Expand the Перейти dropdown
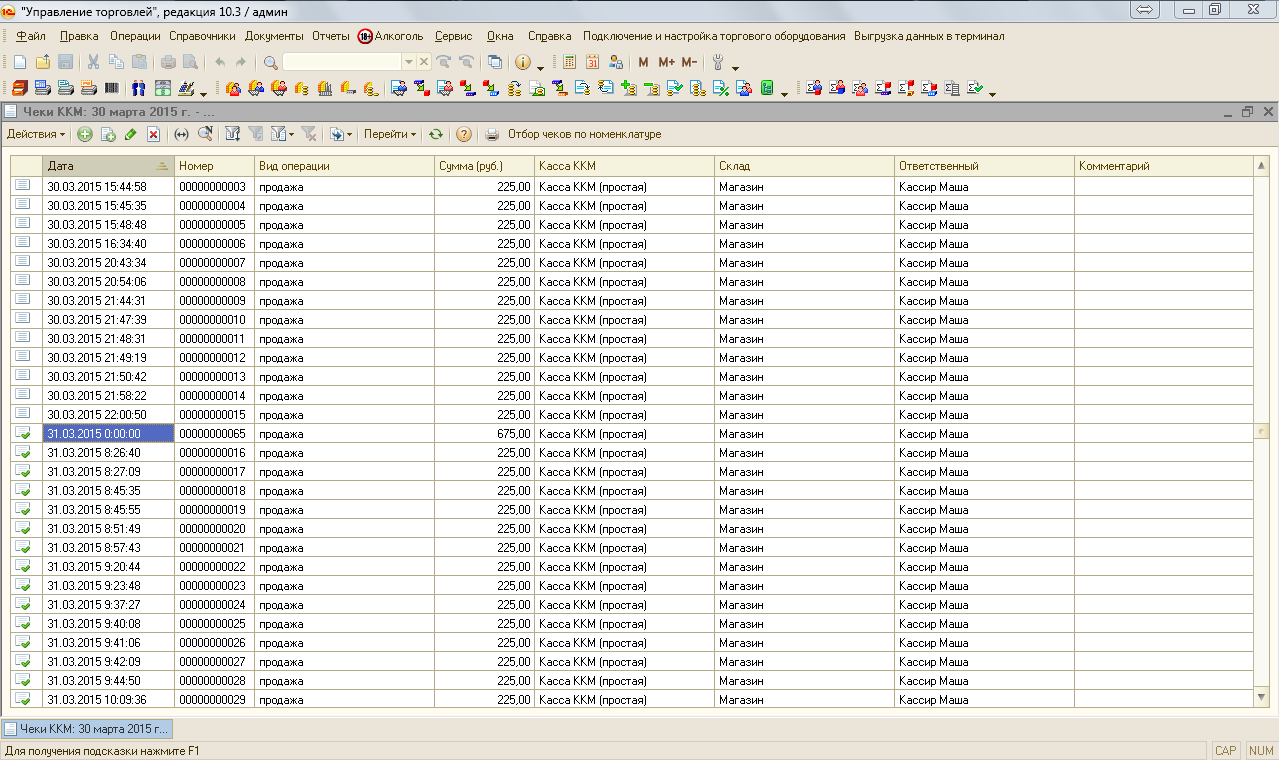The height and width of the screenshot is (760, 1279). click(390, 134)
